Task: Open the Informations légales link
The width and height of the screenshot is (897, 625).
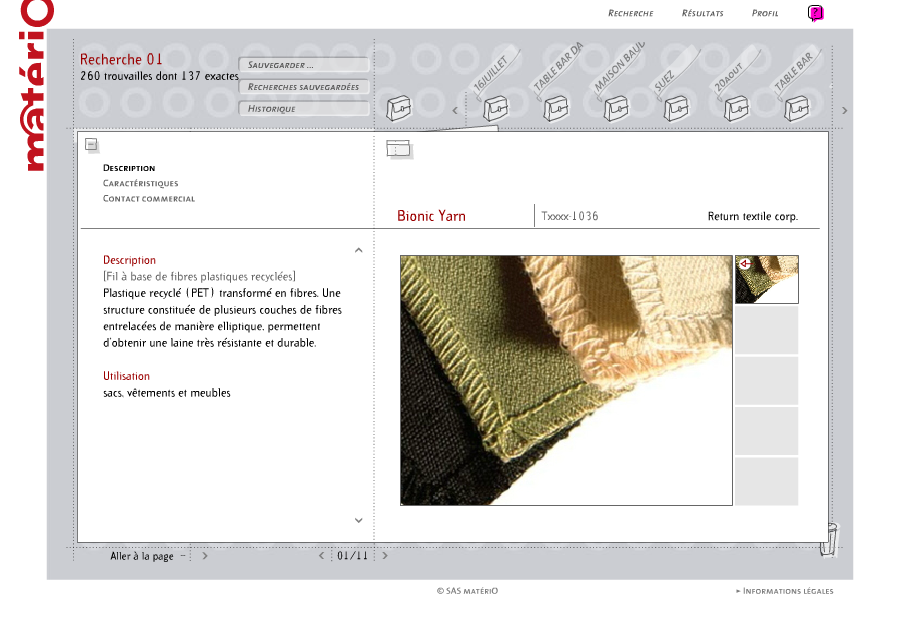Action: [x=785, y=591]
